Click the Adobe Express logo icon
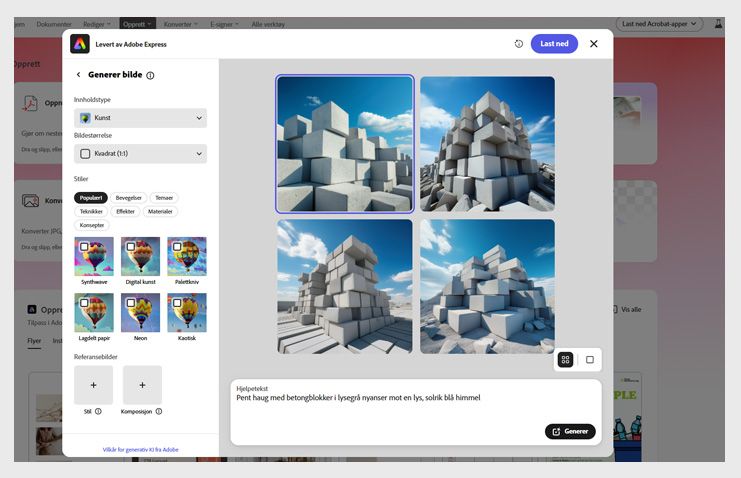Image resolution: width=741 pixels, height=478 pixels. tap(80, 44)
